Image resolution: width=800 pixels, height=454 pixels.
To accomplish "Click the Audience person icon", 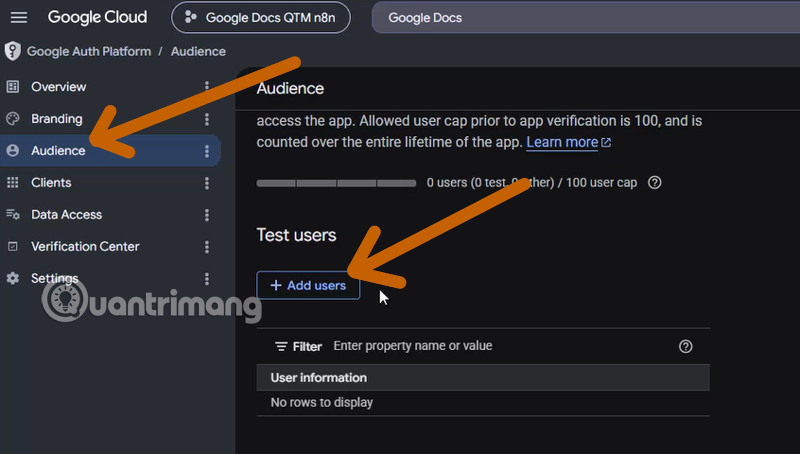I will coord(13,150).
